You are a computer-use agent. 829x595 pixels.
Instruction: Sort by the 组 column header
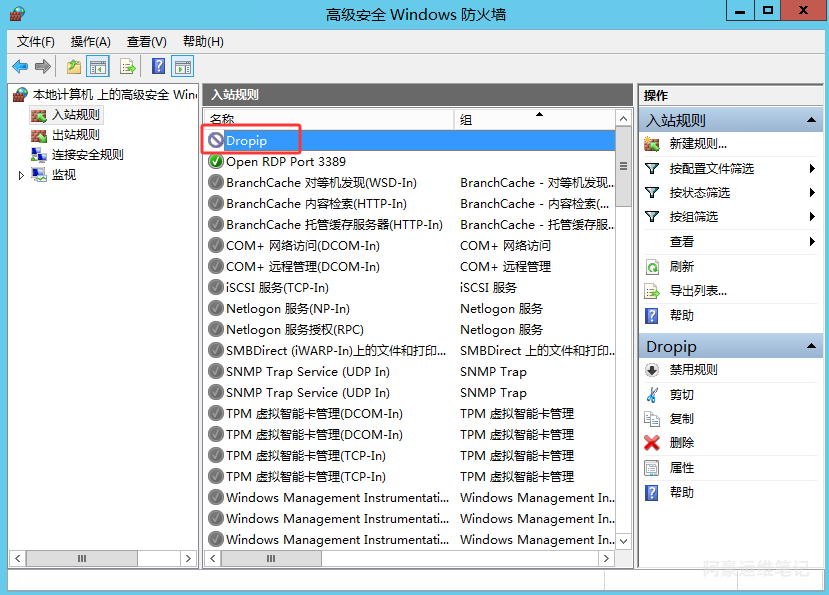coord(534,119)
